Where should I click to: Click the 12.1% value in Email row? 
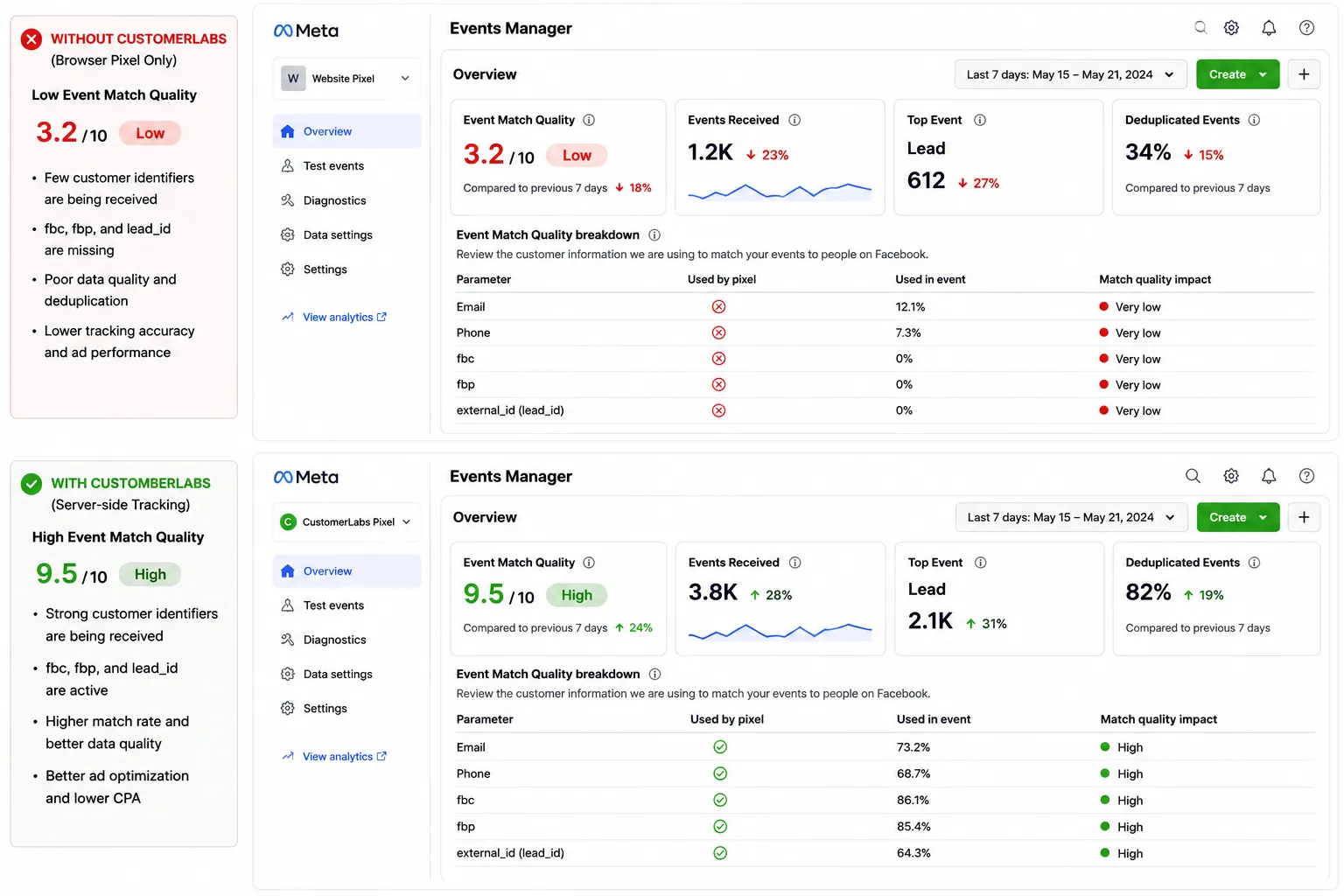tap(910, 307)
